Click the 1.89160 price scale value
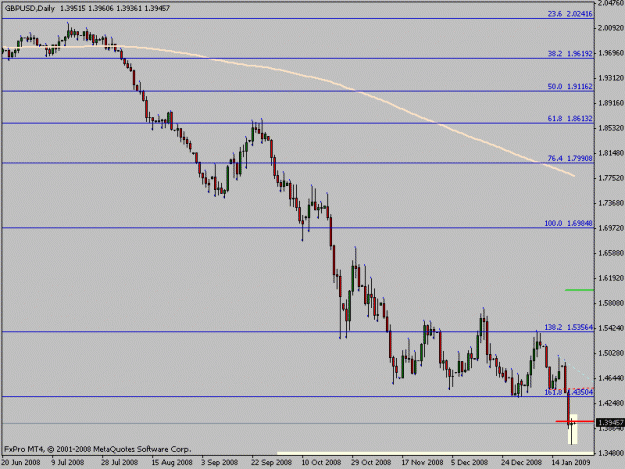The image size is (625, 469). tap(611, 103)
